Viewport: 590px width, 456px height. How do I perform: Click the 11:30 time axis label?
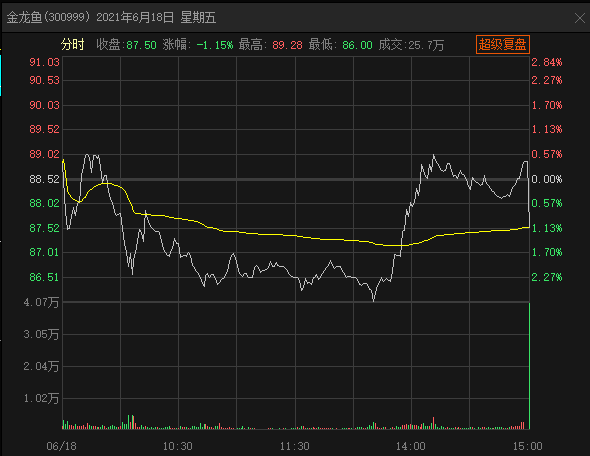pyautogui.click(x=295, y=446)
